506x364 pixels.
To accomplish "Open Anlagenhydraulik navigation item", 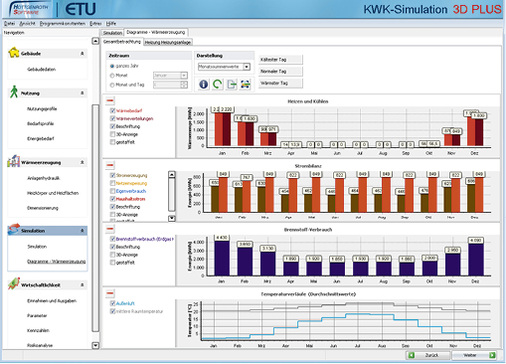I will (43, 178).
